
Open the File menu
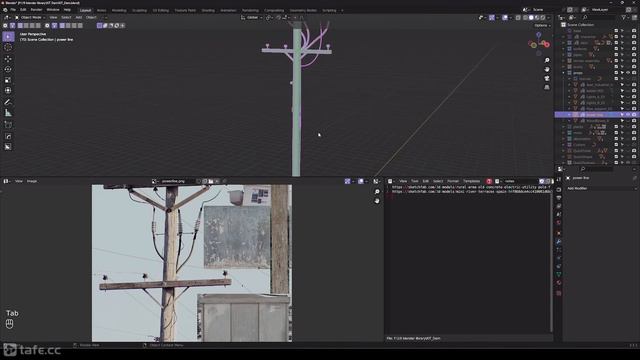pyautogui.click(x=13, y=10)
